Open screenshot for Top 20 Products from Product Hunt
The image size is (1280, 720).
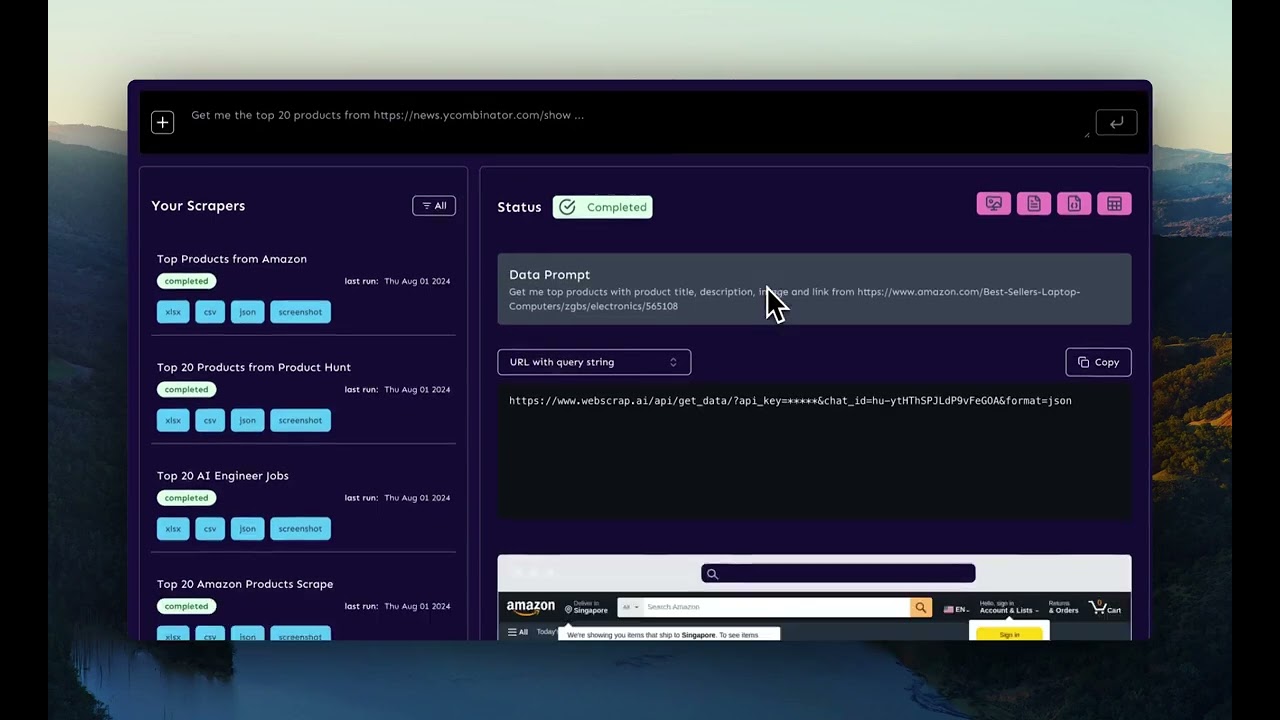point(300,420)
